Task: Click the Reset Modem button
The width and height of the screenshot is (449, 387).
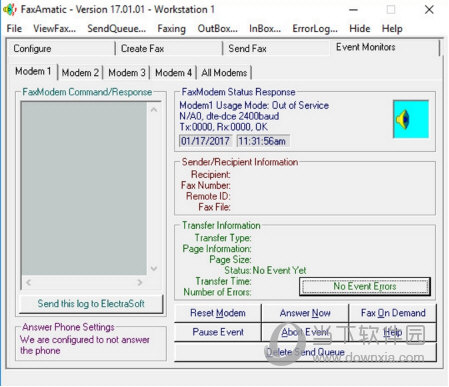Action: [x=218, y=313]
